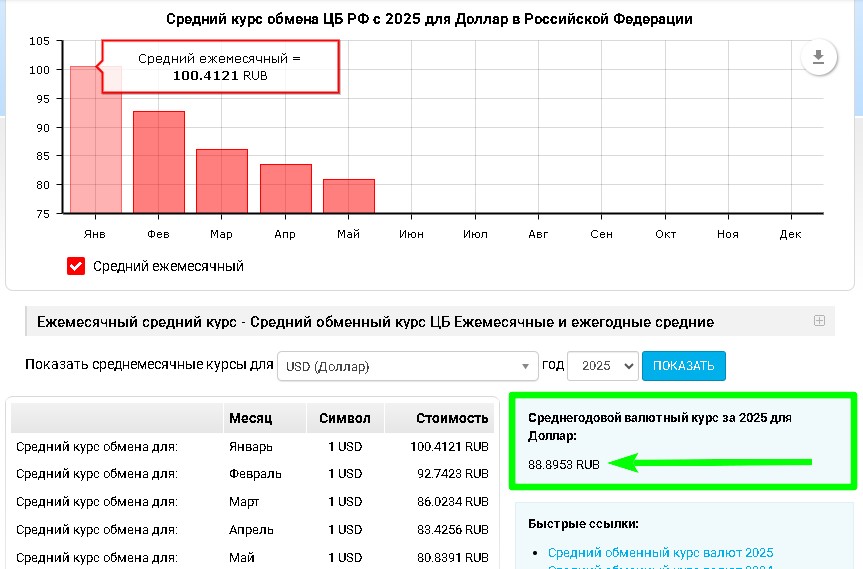This screenshot has width=863, height=569.
Task: Toggle the Средний ежемесячный checkbox
Action: [x=76, y=266]
